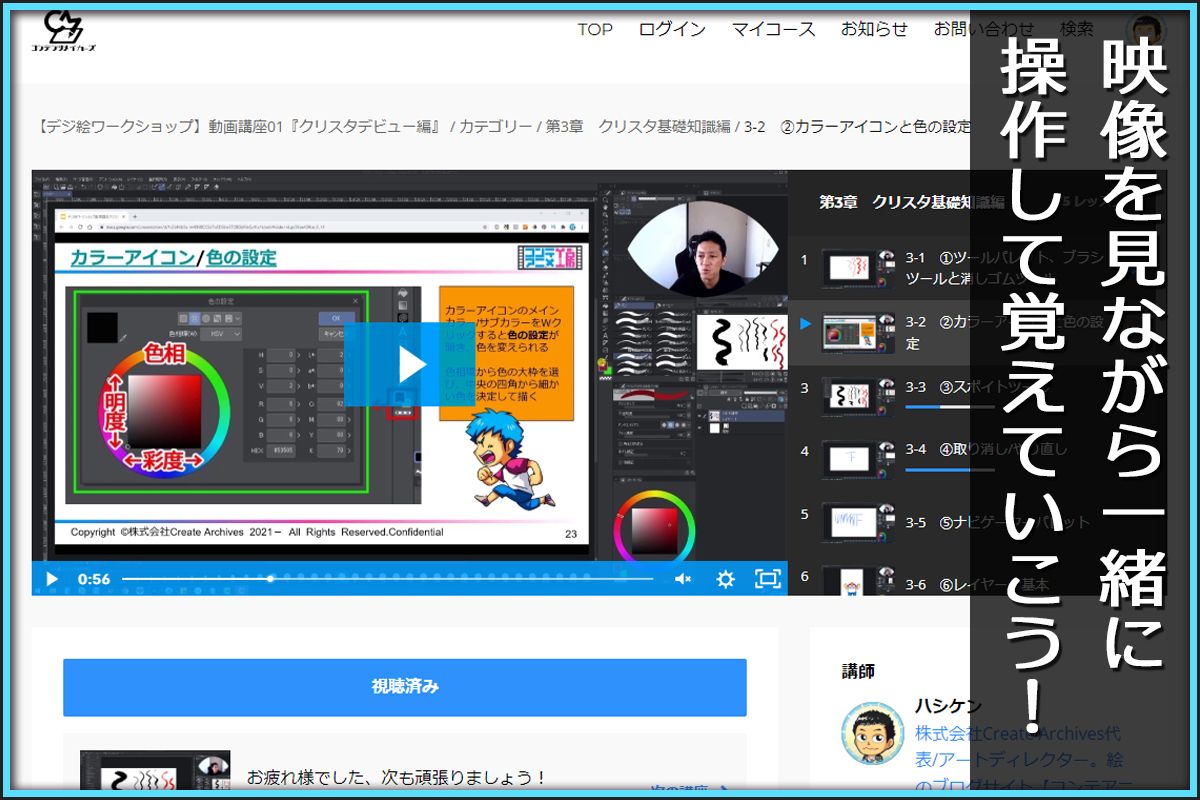Open the お知らせ page

click(x=874, y=29)
